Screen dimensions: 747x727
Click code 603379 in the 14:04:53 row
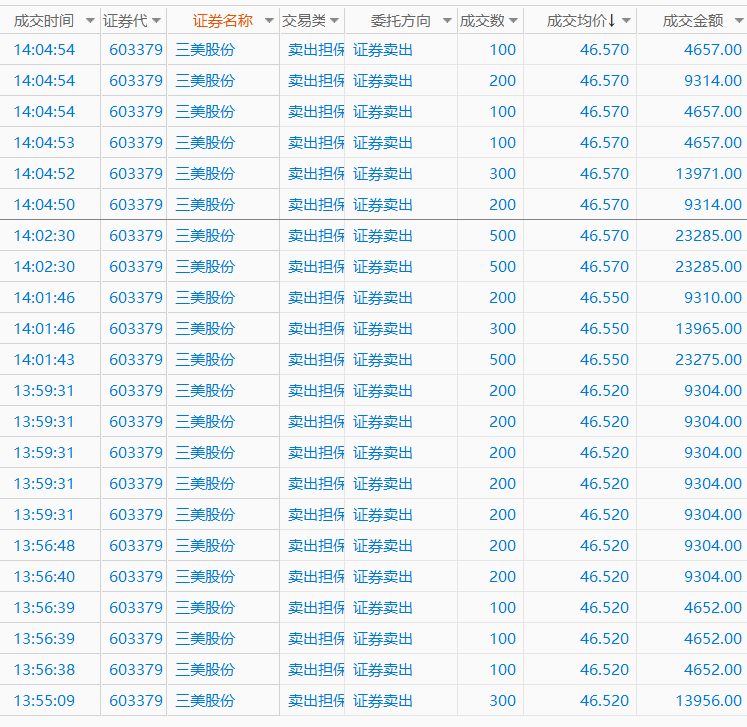coord(136,142)
